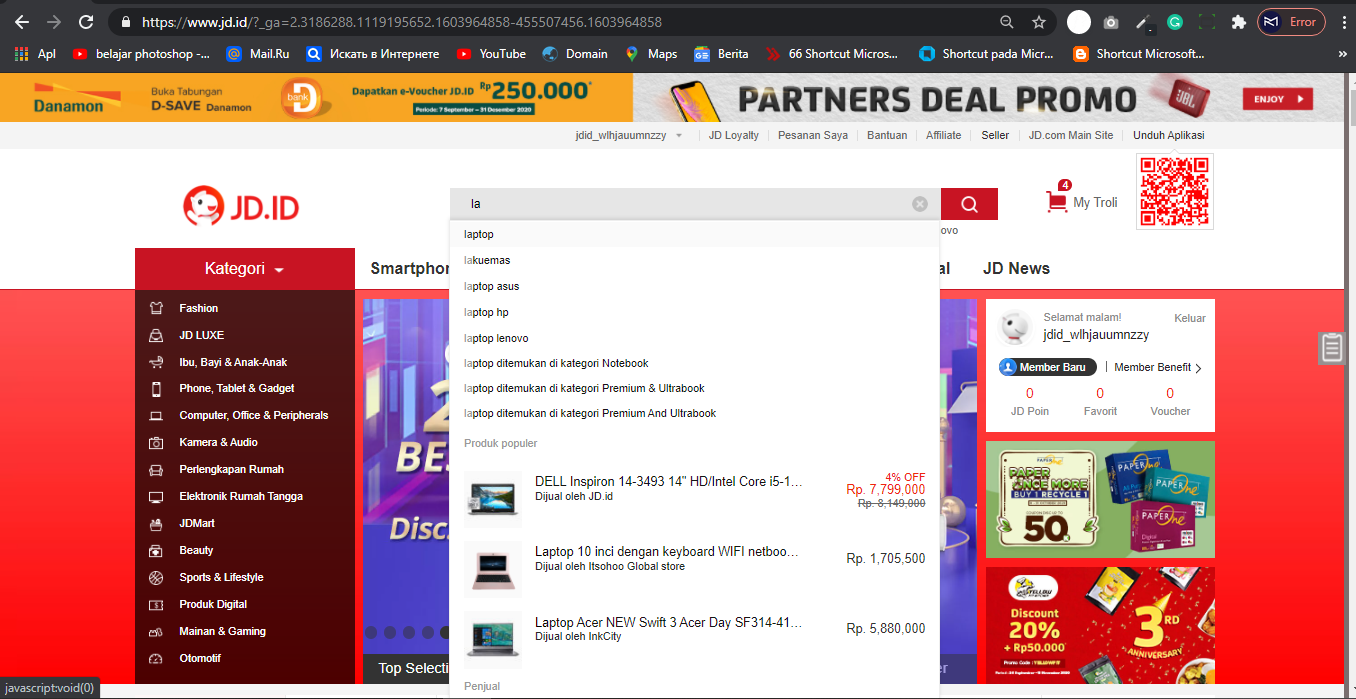This screenshot has height=699, width=1356.
Task: Click the phone icon for Phone, Tablet
Action: pyautogui.click(x=156, y=388)
